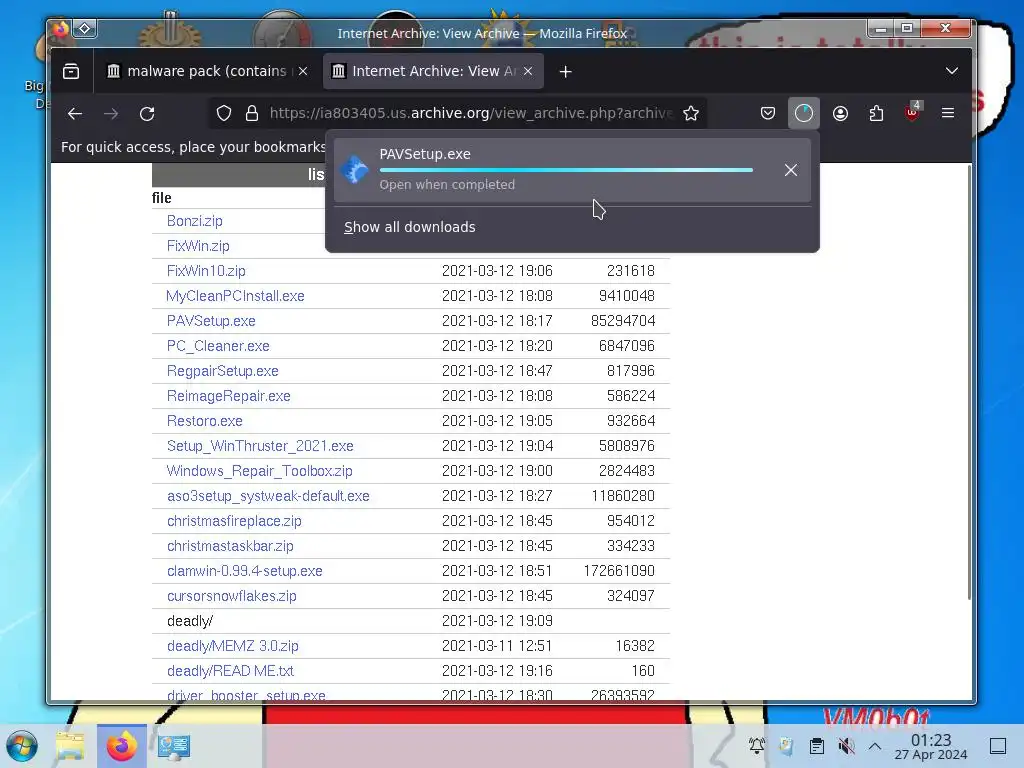Download Windows_Repair_Toolbox.zip

pyautogui.click(x=259, y=471)
